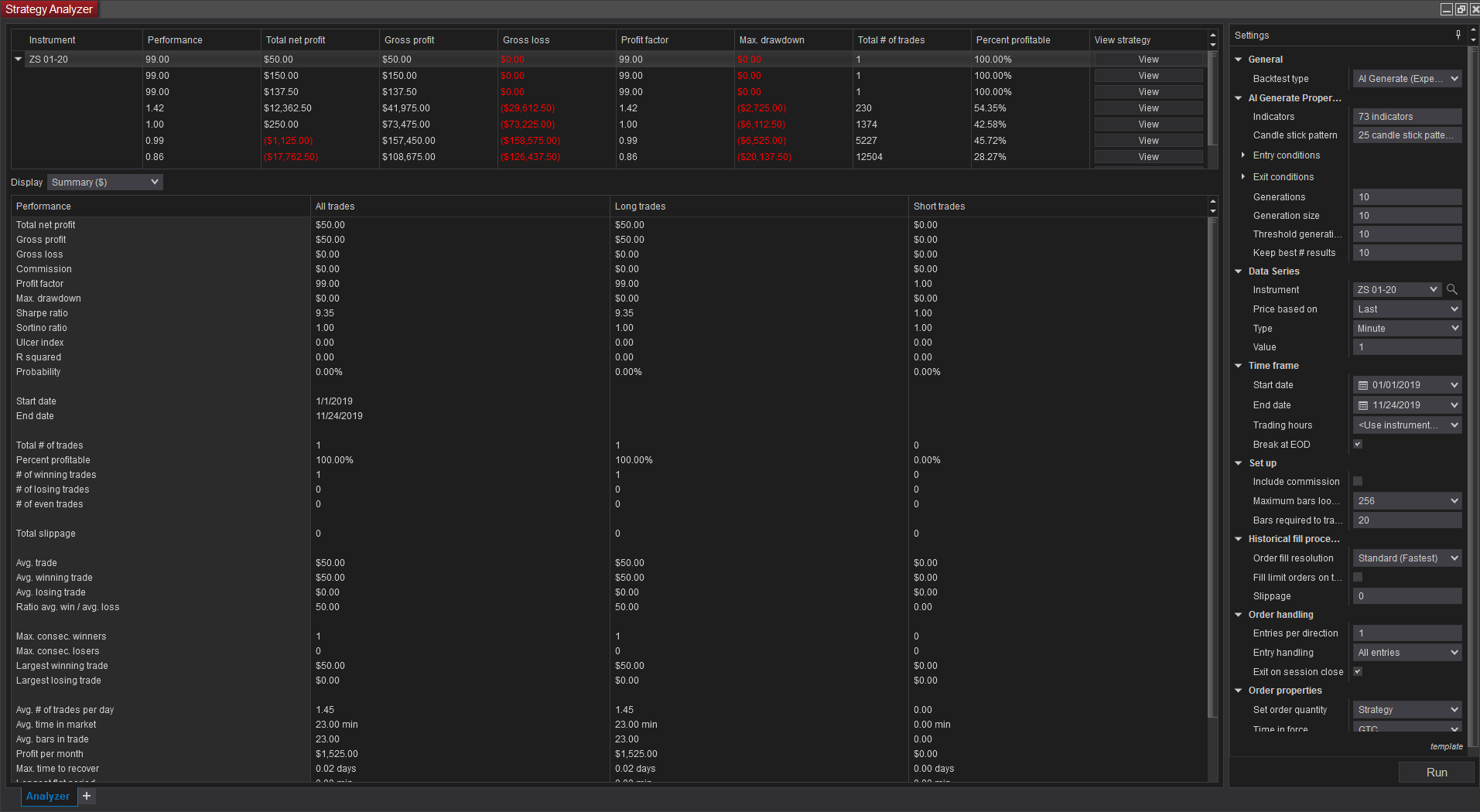View strategy for the 5227 trades row
Image resolution: width=1480 pixels, height=812 pixels.
tap(1149, 141)
